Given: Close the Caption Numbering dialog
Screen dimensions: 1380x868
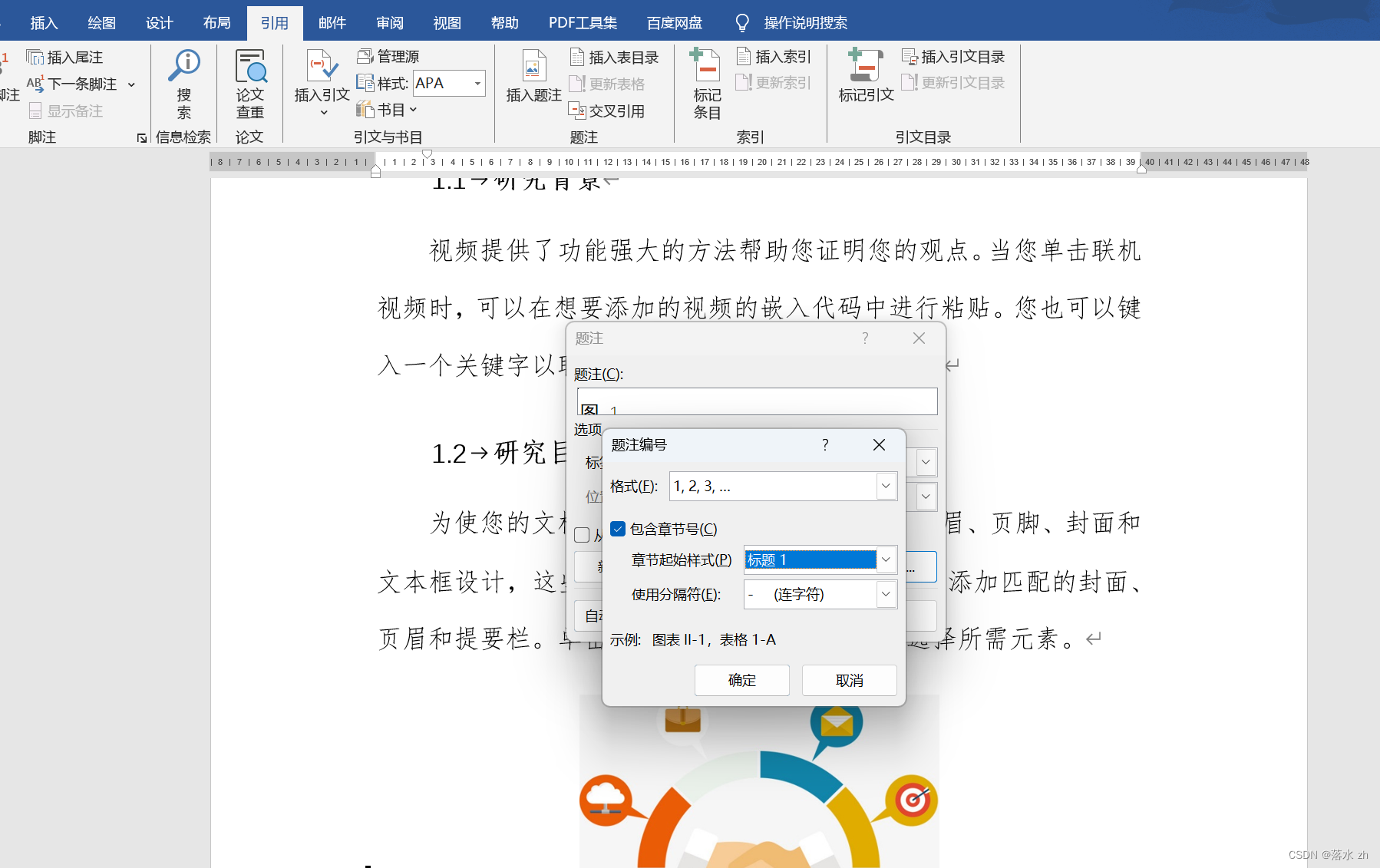Looking at the screenshot, I should pyautogui.click(x=880, y=445).
